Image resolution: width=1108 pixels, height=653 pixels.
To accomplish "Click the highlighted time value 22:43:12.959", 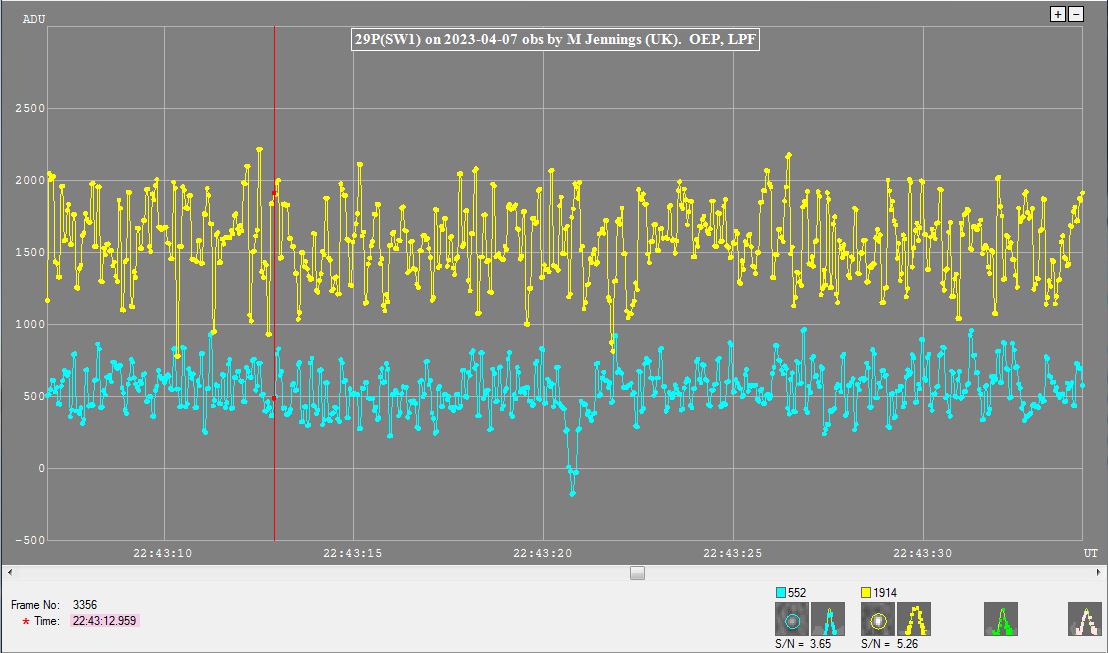I will tap(104, 621).
